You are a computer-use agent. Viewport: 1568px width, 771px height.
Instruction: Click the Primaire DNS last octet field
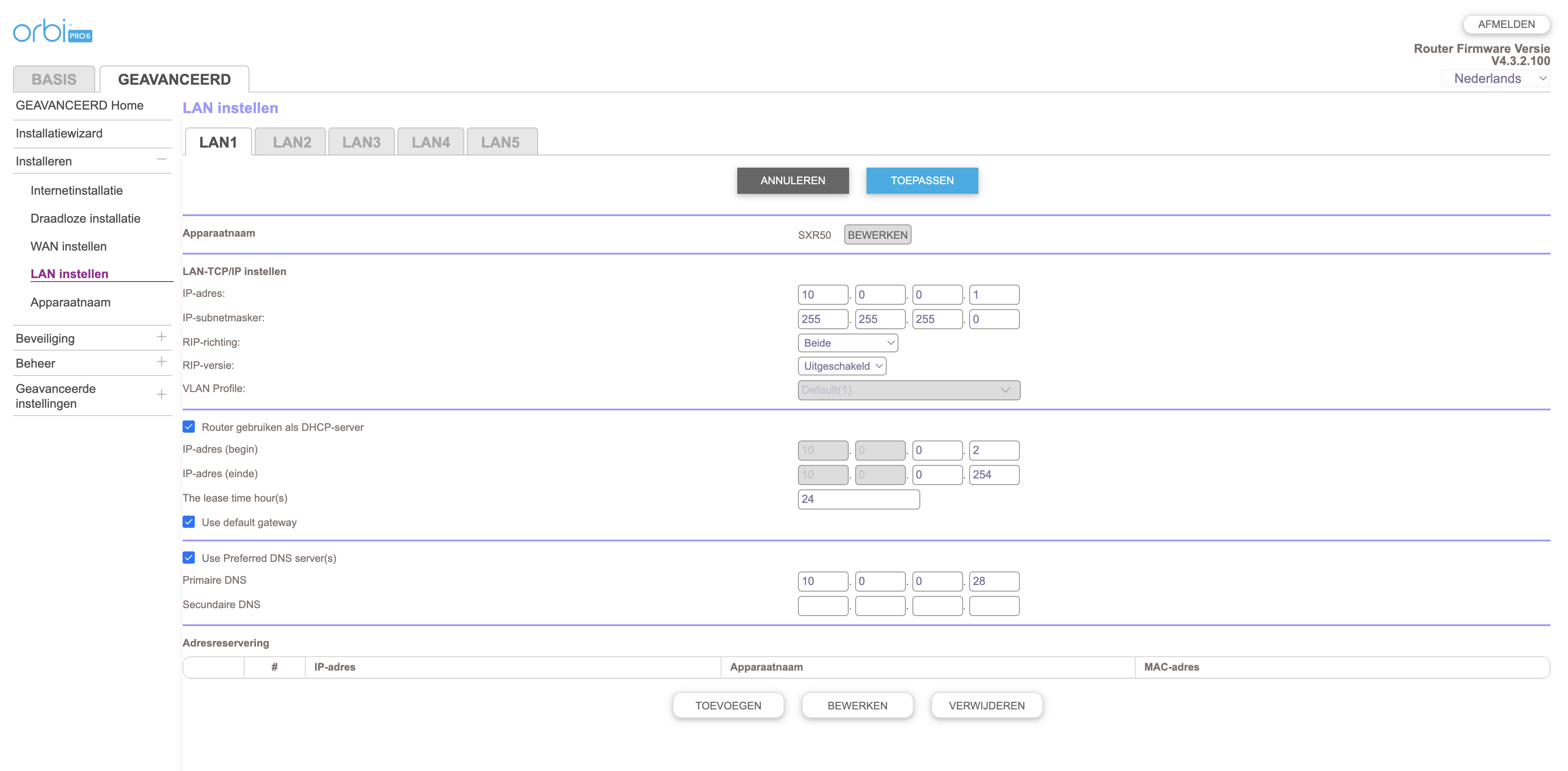click(994, 581)
